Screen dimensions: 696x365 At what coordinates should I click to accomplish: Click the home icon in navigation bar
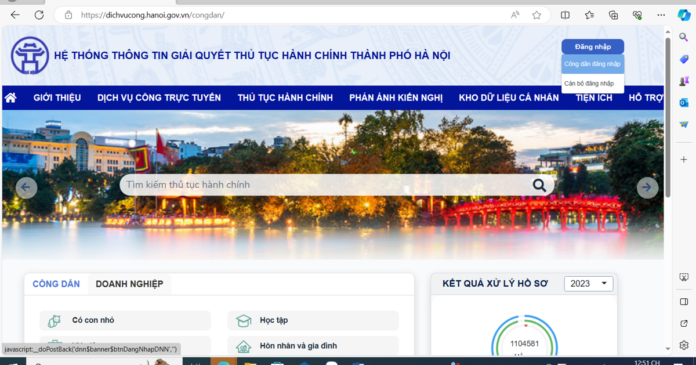11,98
